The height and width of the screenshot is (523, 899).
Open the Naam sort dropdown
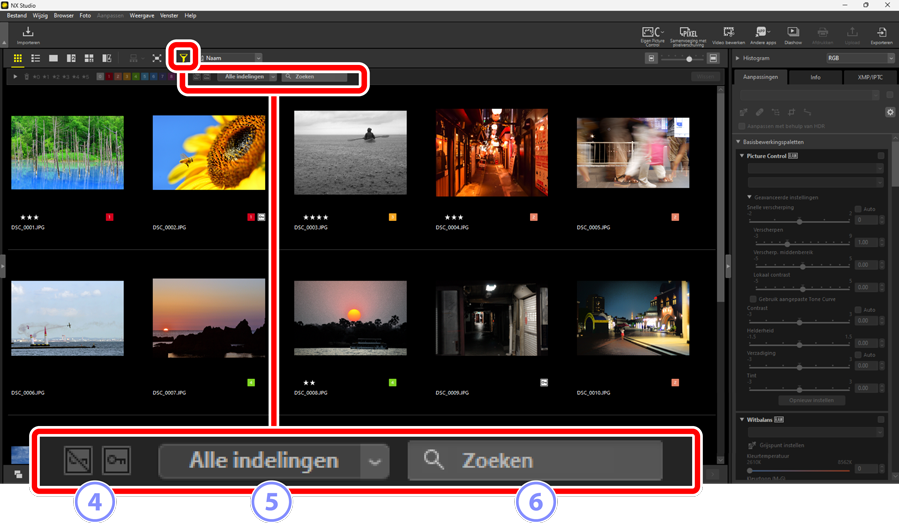(230, 58)
